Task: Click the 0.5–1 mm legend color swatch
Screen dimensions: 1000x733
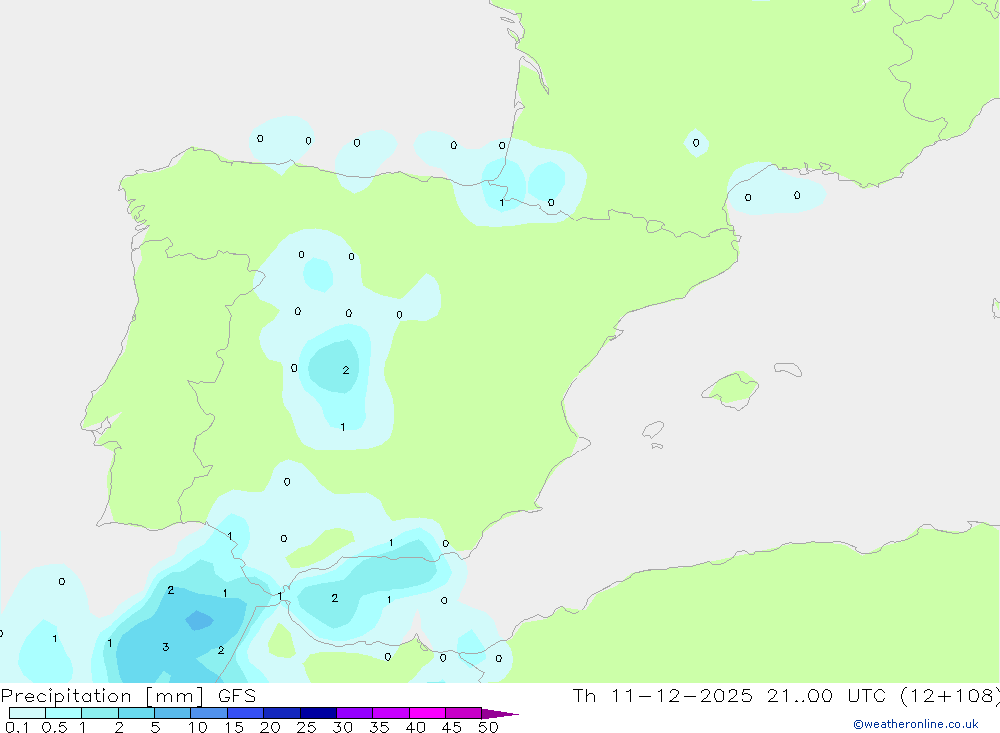Action: click(x=64, y=713)
